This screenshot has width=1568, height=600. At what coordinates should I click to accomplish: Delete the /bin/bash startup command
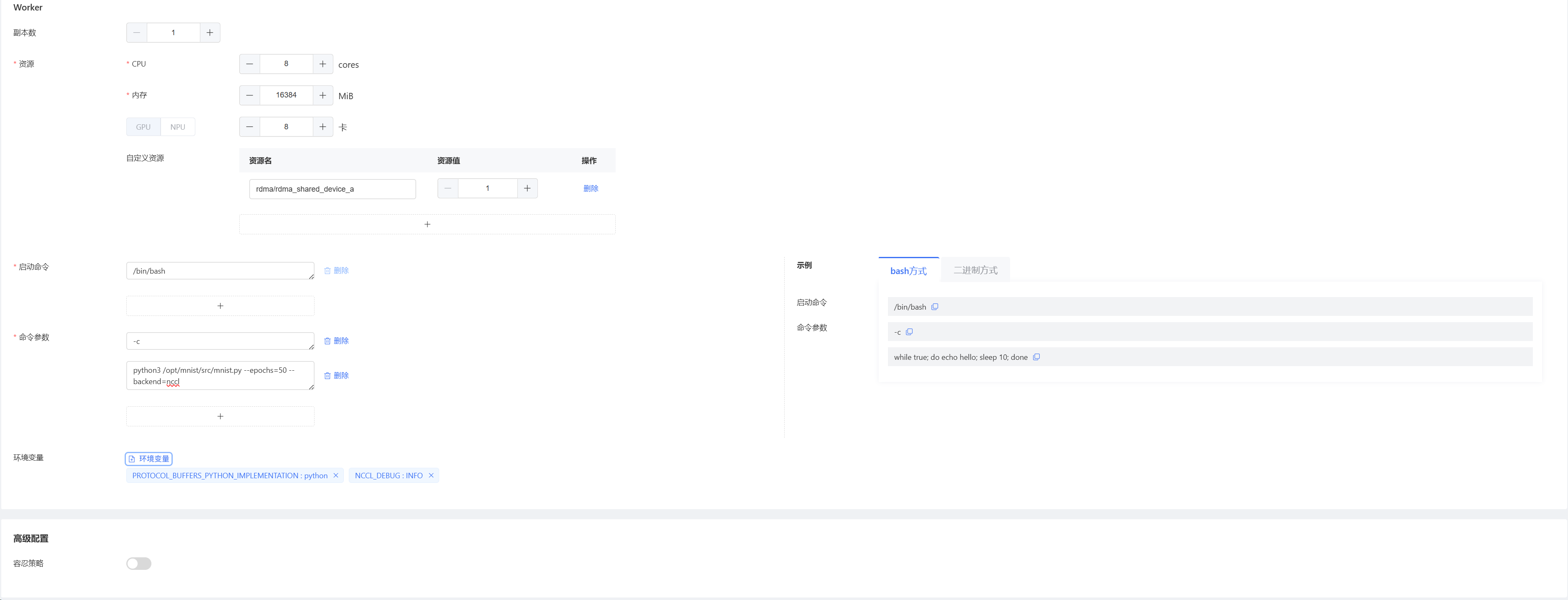[x=337, y=270]
